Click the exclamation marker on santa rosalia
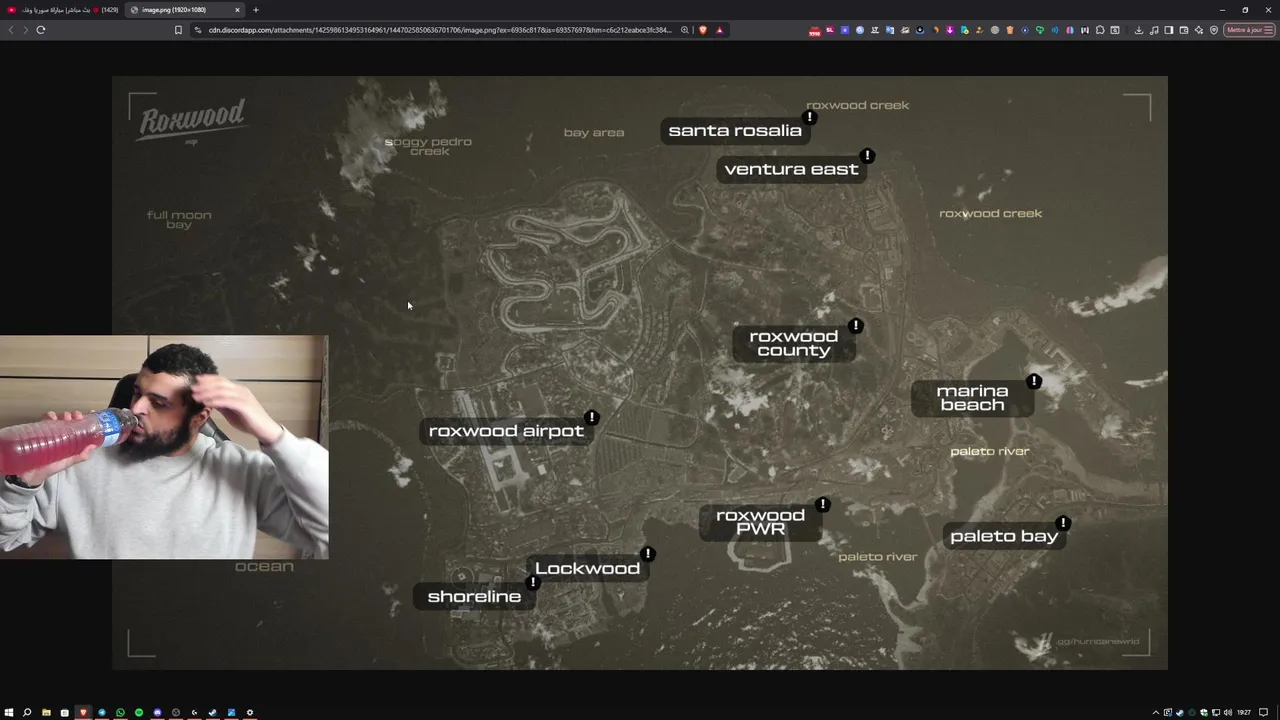 pyautogui.click(x=810, y=117)
